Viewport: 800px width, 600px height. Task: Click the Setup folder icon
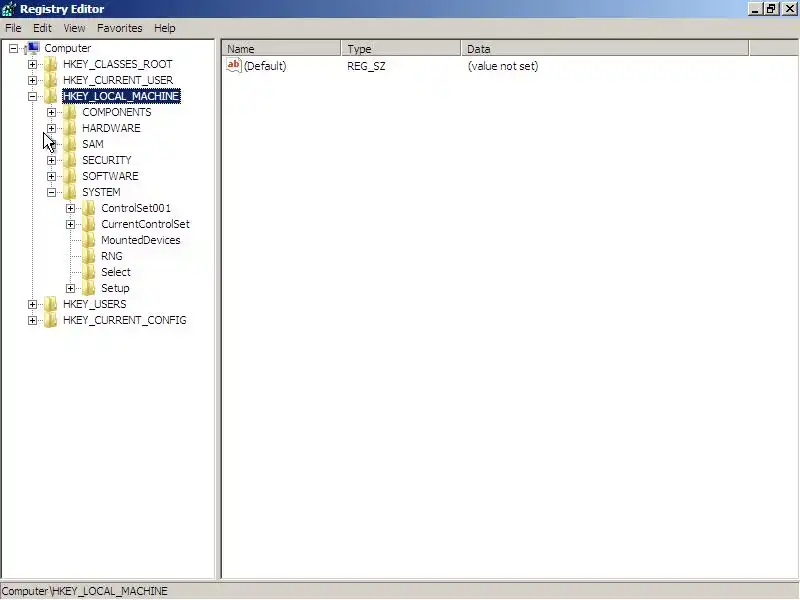click(88, 288)
